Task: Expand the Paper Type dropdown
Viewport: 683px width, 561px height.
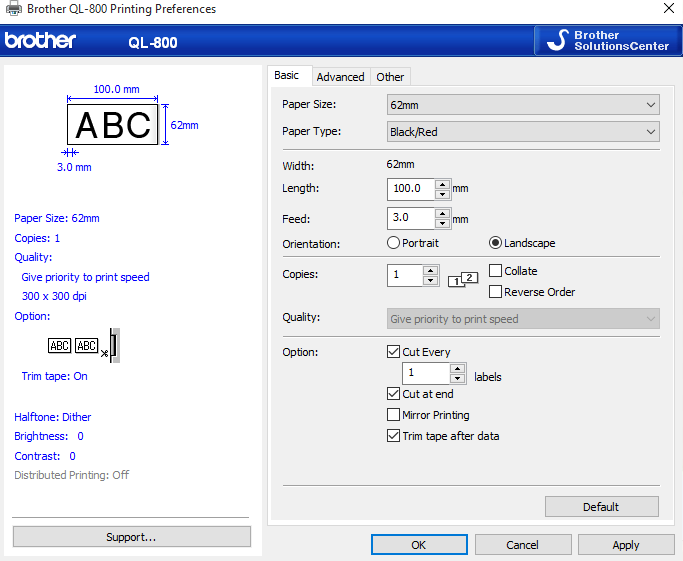Action: coord(523,132)
